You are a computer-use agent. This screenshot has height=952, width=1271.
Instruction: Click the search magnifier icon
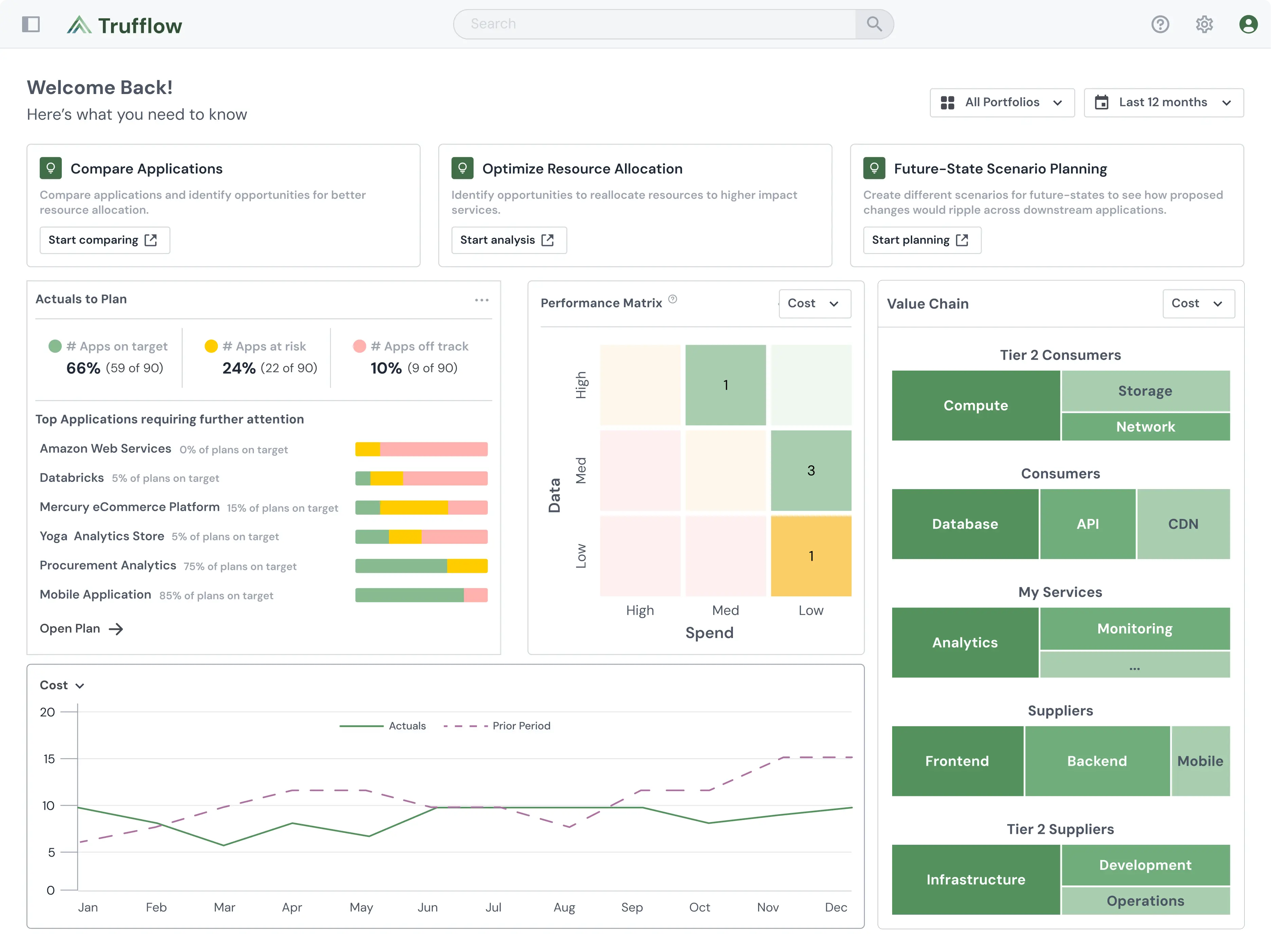coord(874,24)
